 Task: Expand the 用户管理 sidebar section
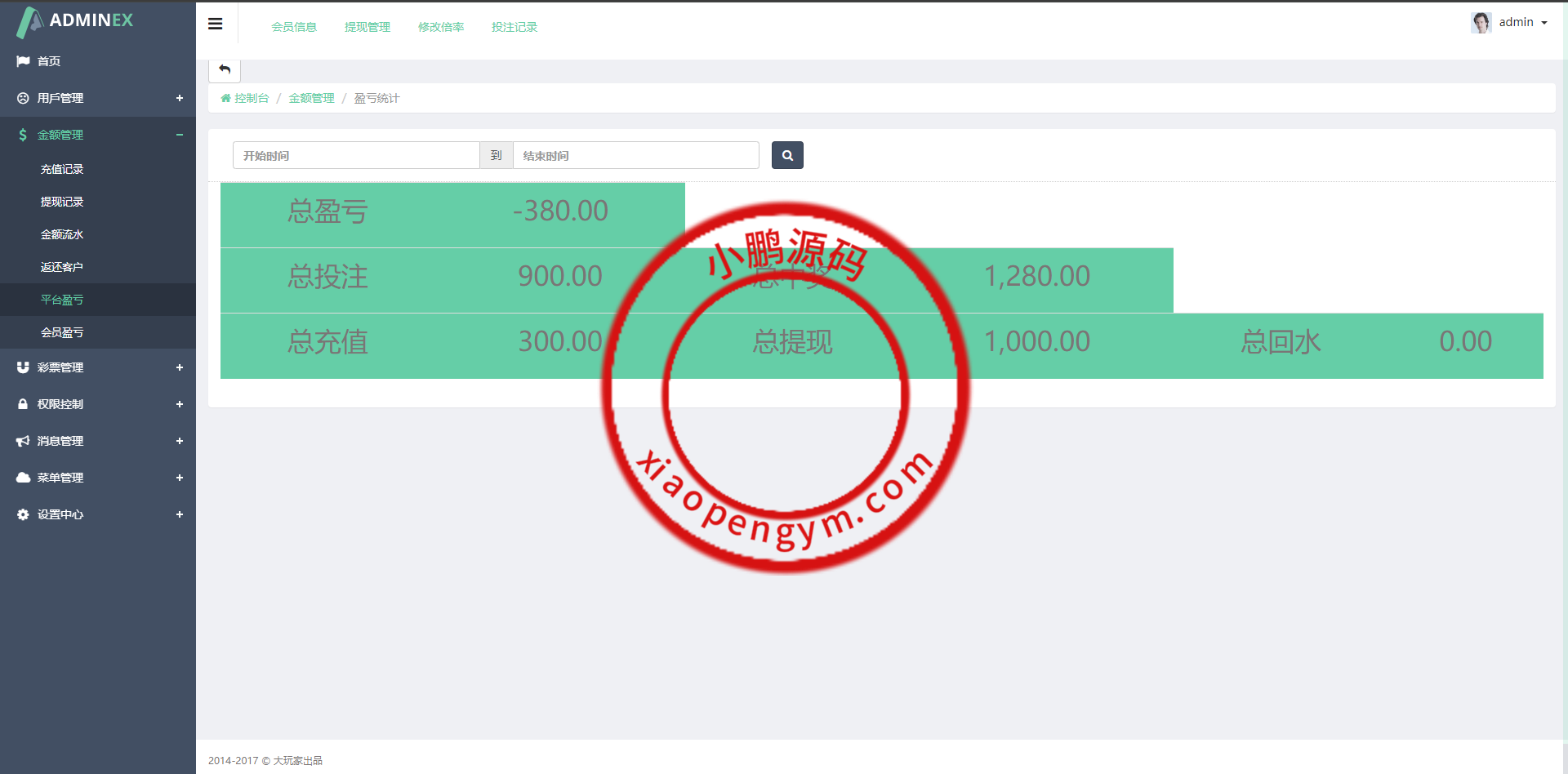tap(179, 98)
